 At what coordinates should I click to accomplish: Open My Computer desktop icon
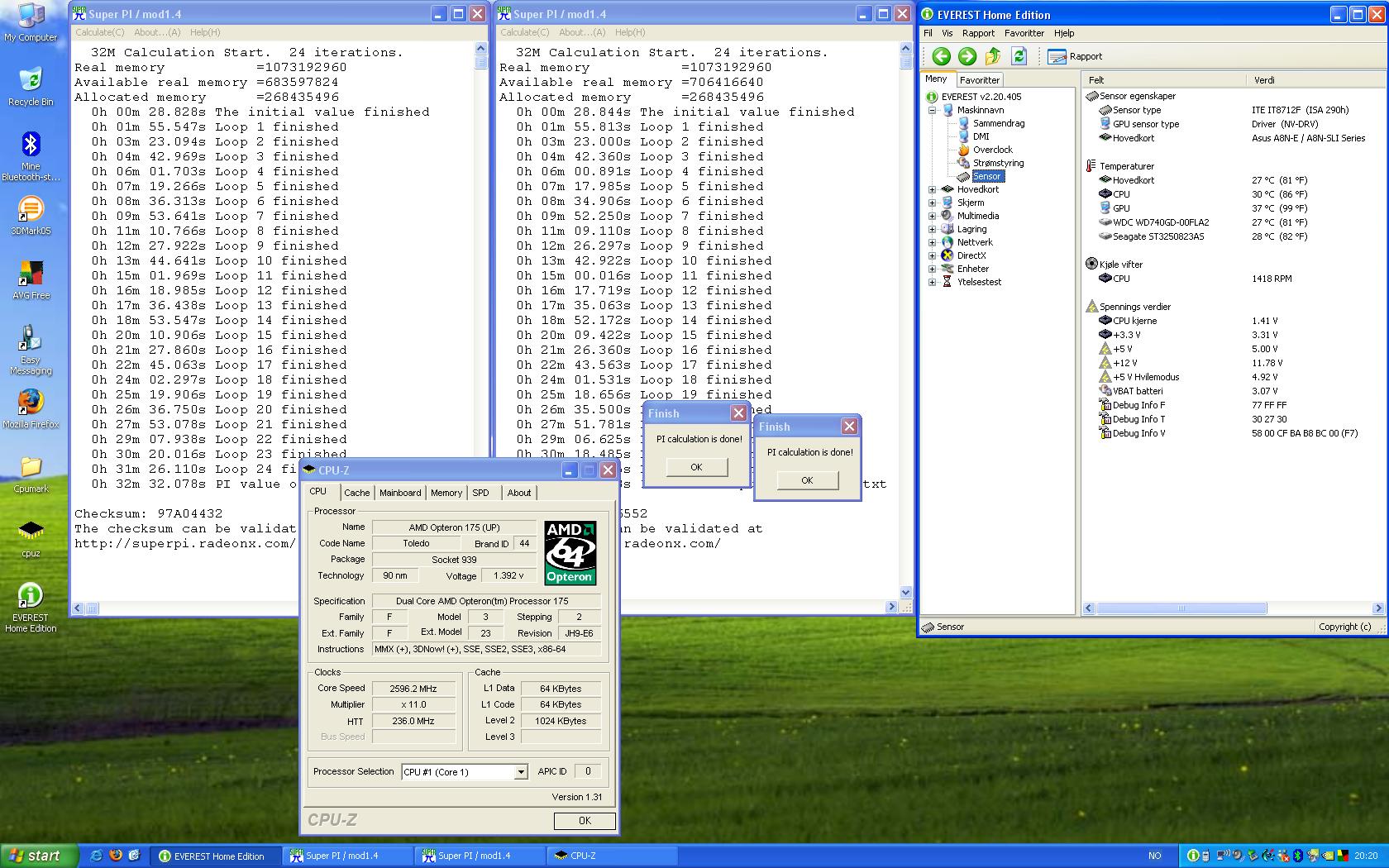tap(31, 22)
